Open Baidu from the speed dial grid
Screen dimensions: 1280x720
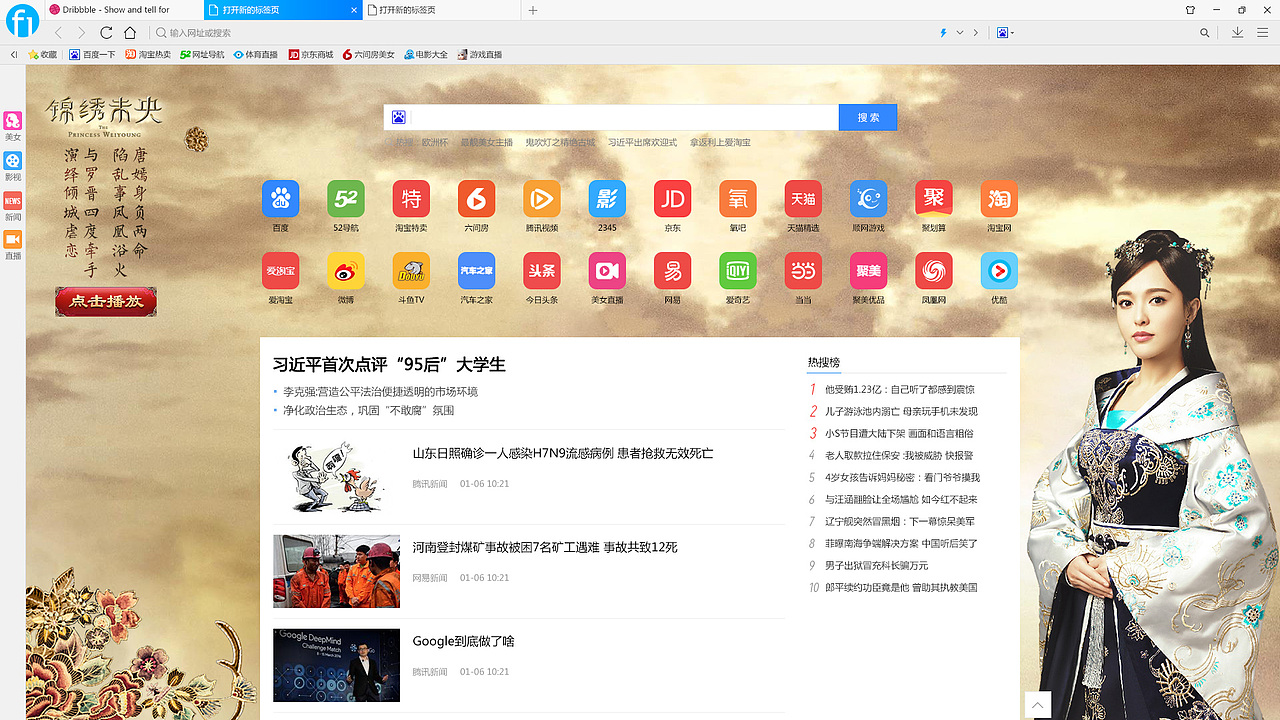pyautogui.click(x=280, y=198)
